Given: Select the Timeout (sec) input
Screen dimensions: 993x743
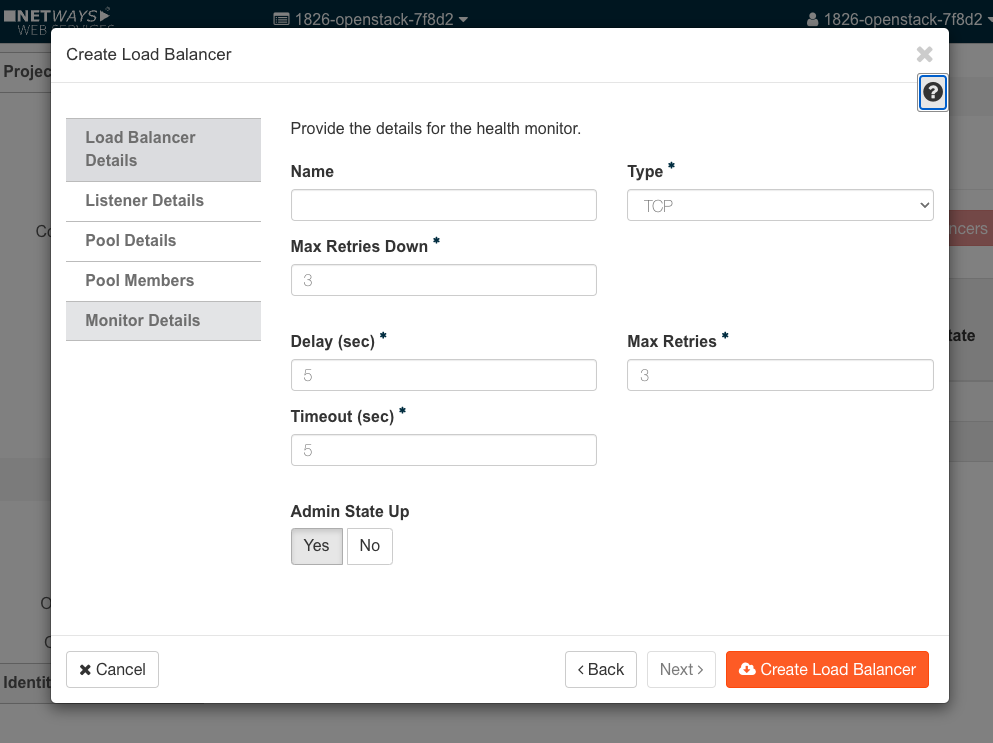Looking at the screenshot, I should [443, 450].
